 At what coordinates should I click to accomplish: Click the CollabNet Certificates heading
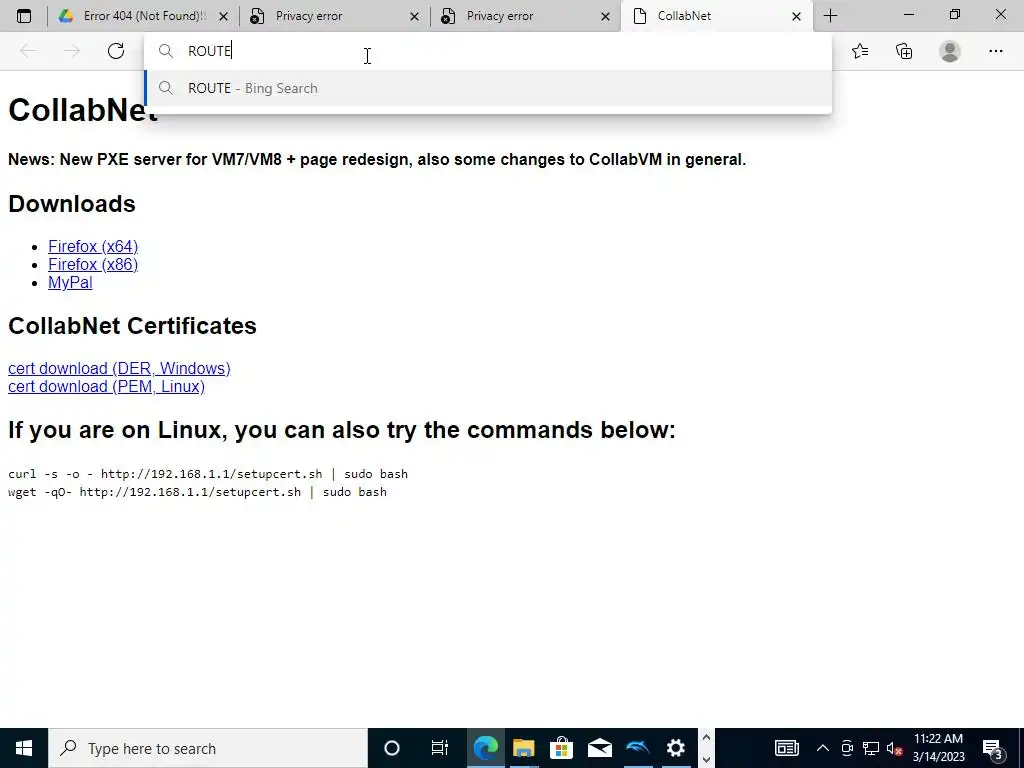132,326
